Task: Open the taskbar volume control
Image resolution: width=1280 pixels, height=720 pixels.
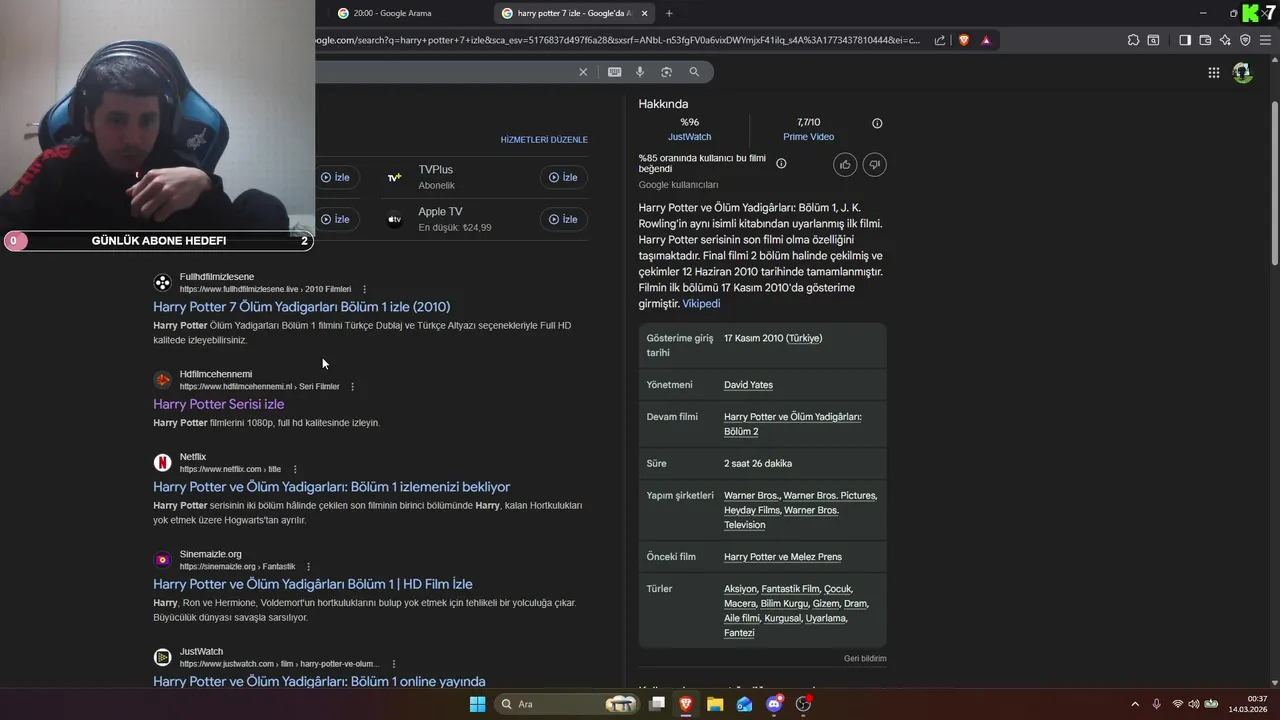Action: pyautogui.click(x=1193, y=704)
